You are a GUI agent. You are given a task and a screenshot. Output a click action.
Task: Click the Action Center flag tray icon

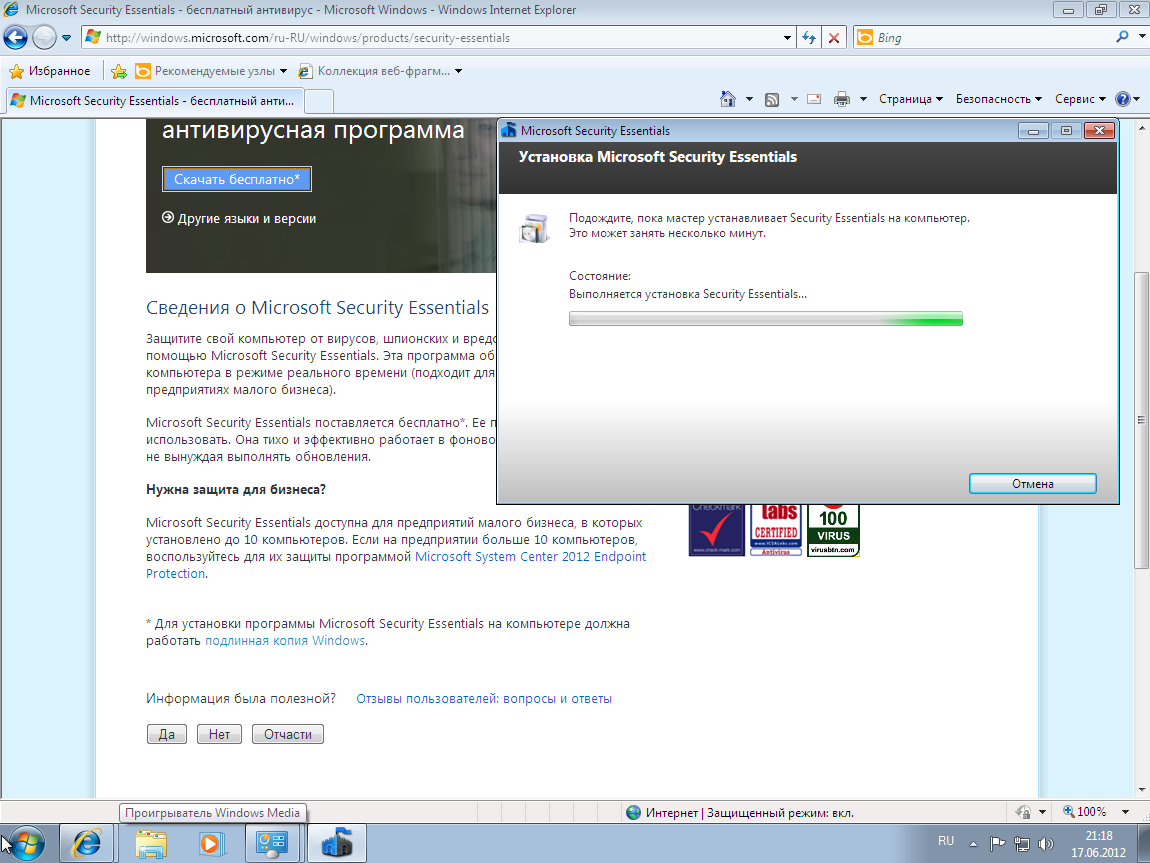(997, 844)
